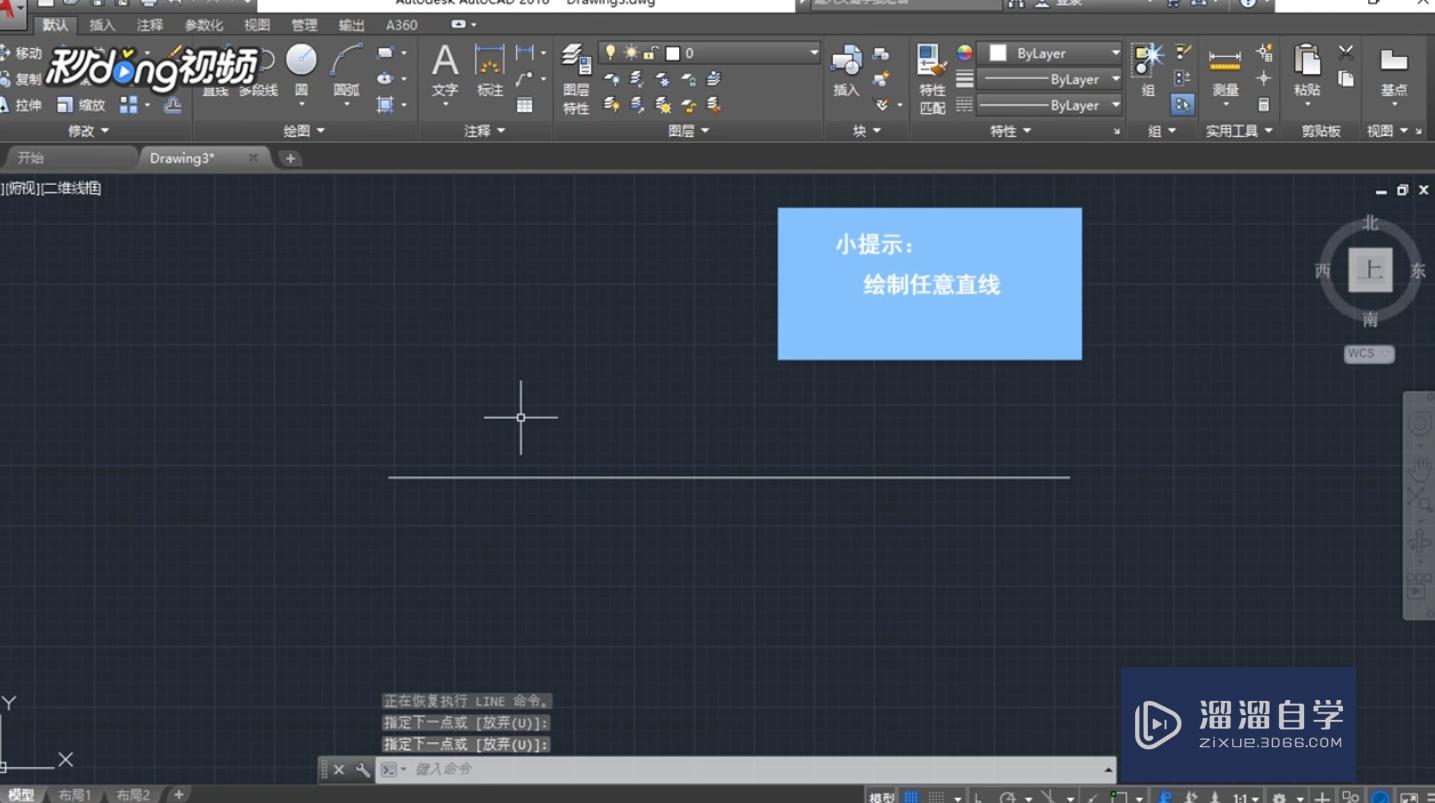Image resolution: width=1435 pixels, height=803 pixels.
Task: Select the Circle tool
Action: [x=300, y=62]
